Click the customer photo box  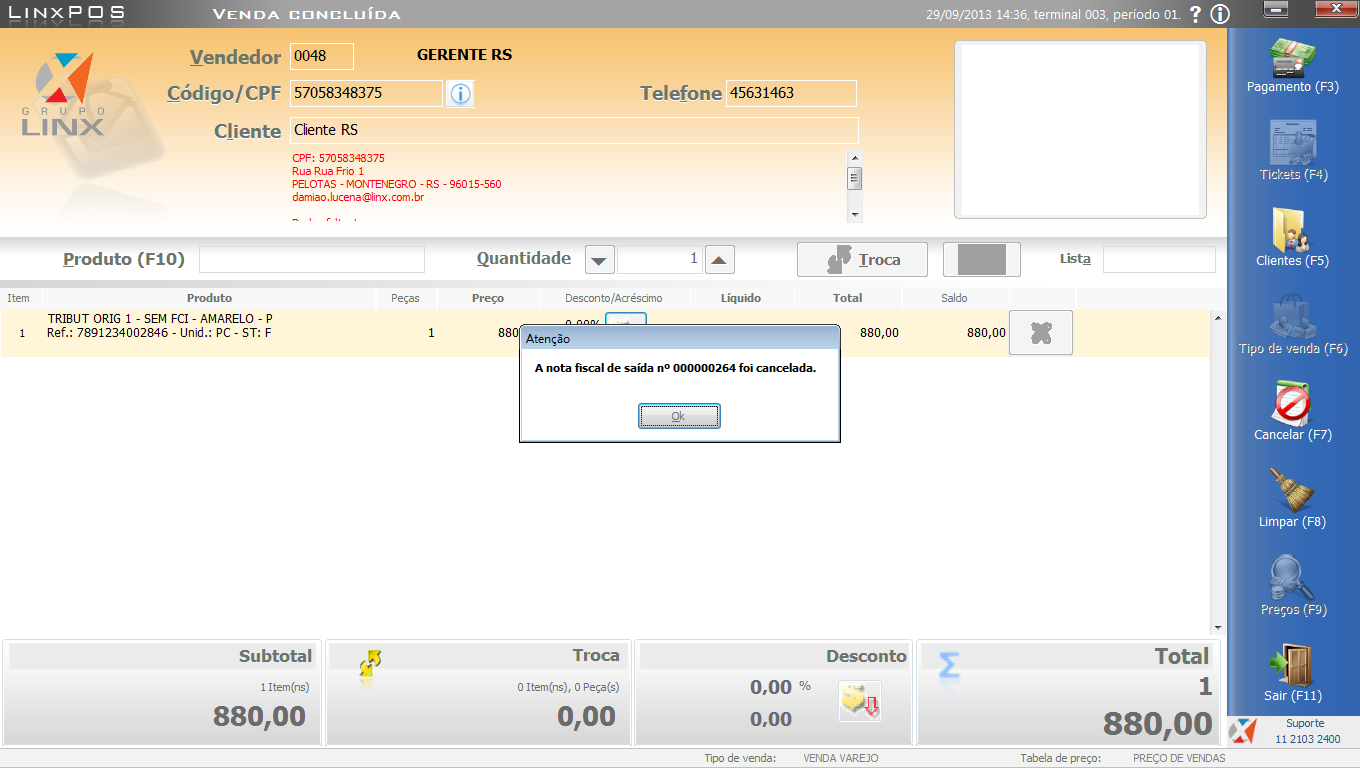(x=1080, y=130)
